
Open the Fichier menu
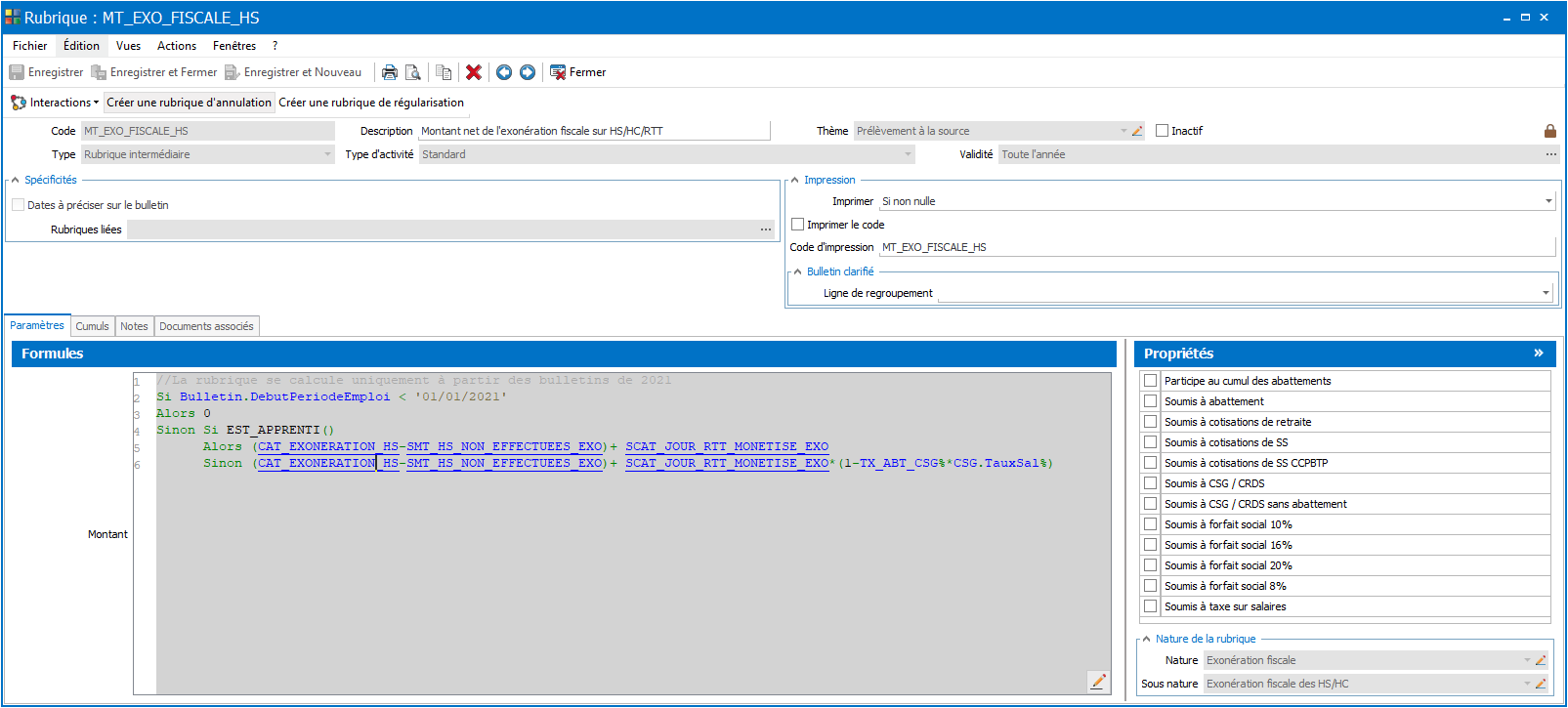tap(30, 46)
